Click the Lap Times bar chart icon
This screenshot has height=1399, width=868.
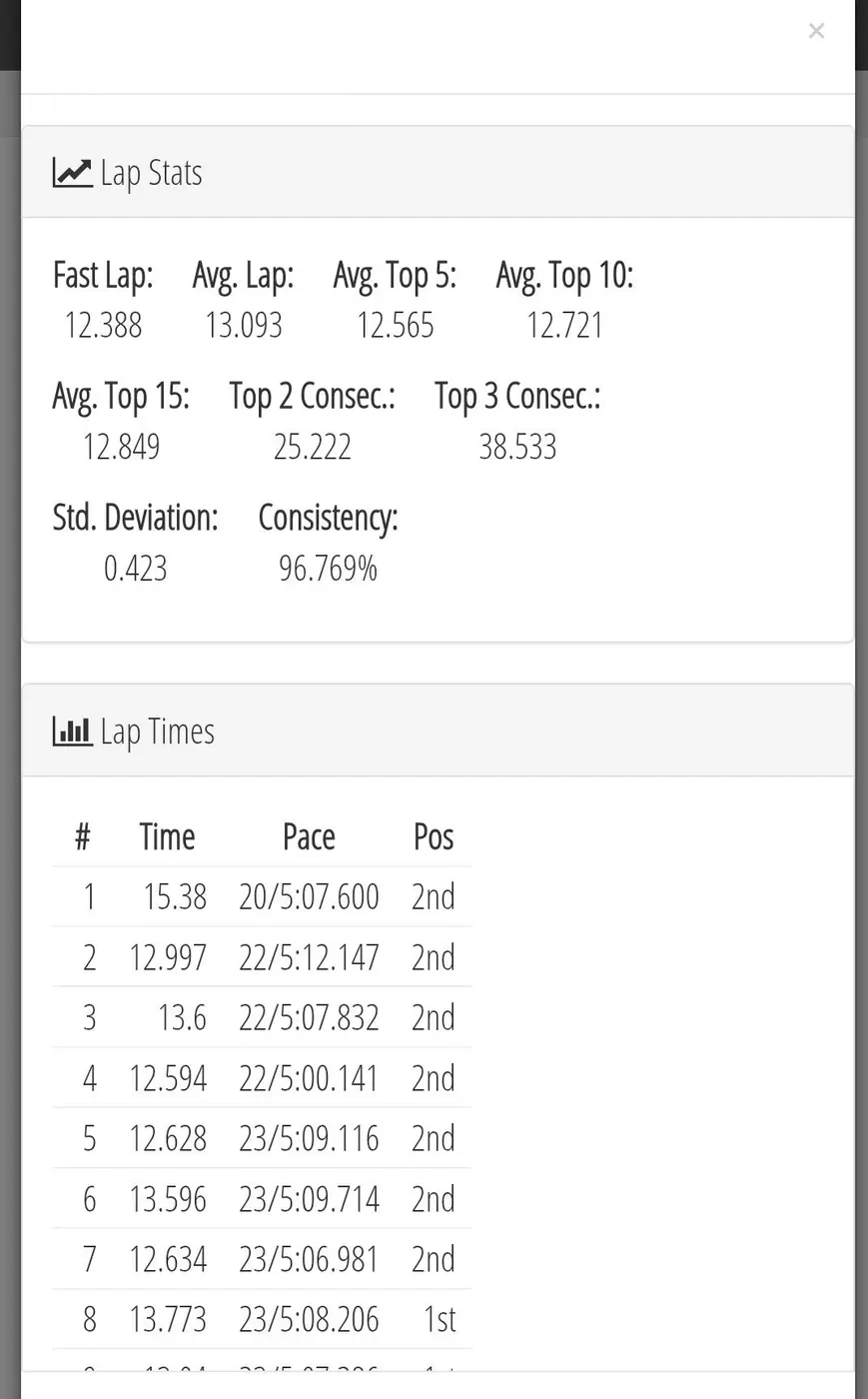coord(72,731)
